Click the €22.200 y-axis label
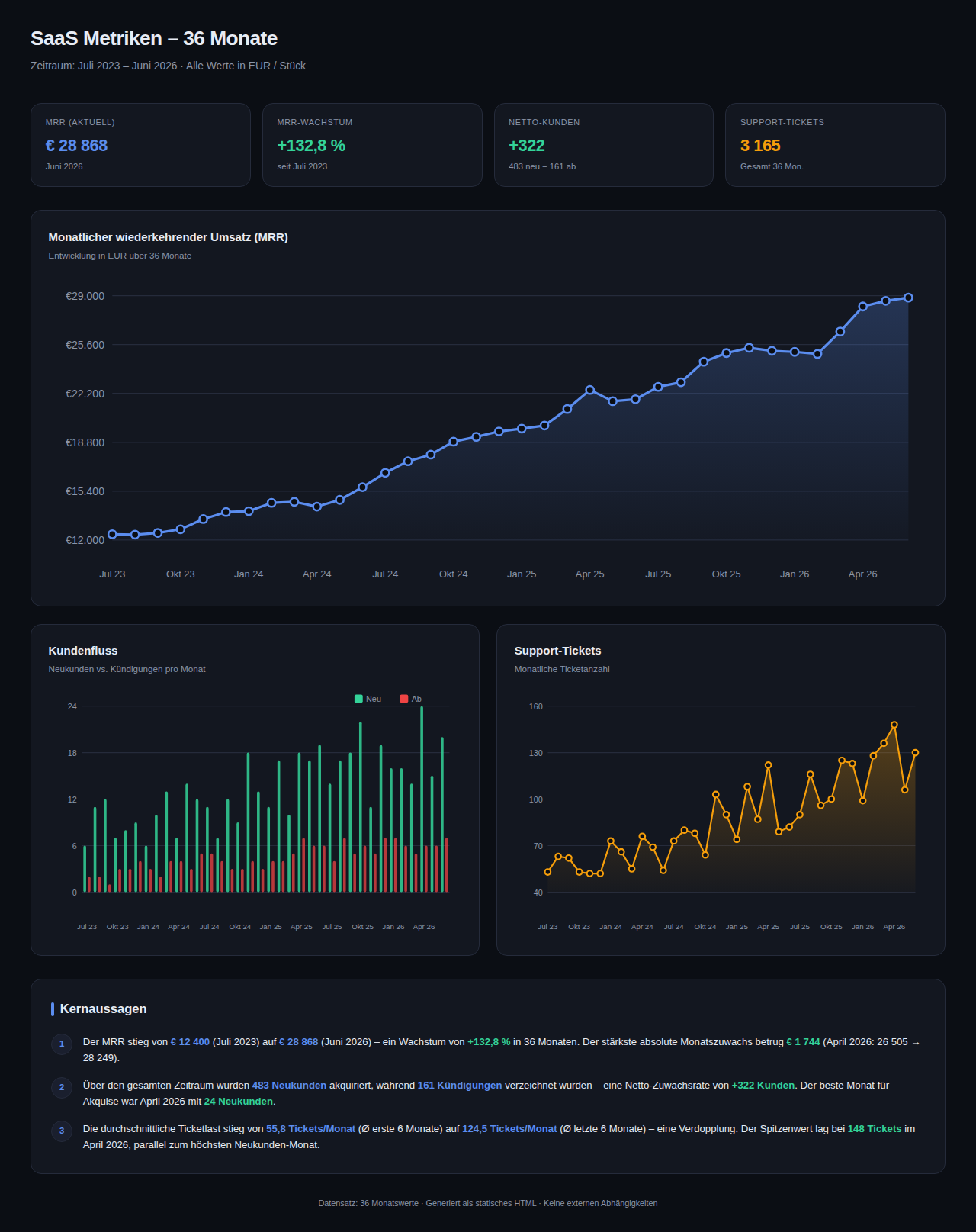 click(x=85, y=394)
